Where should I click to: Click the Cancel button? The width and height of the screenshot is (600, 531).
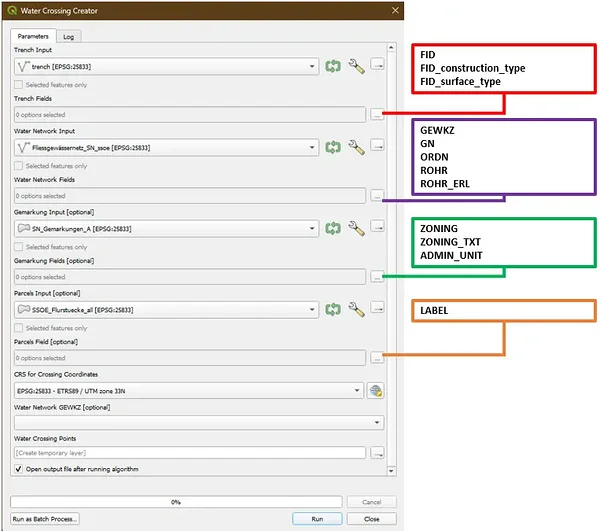pos(372,502)
